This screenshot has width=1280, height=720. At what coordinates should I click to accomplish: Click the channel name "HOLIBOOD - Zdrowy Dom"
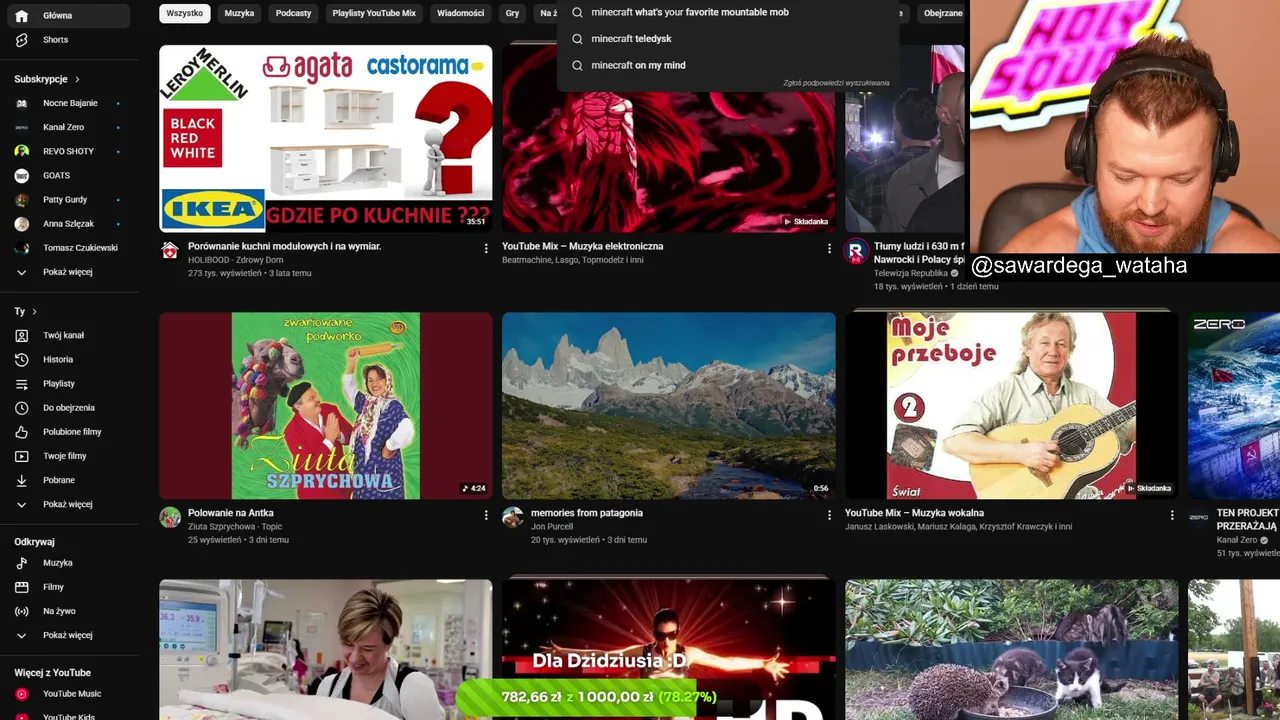point(235,260)
